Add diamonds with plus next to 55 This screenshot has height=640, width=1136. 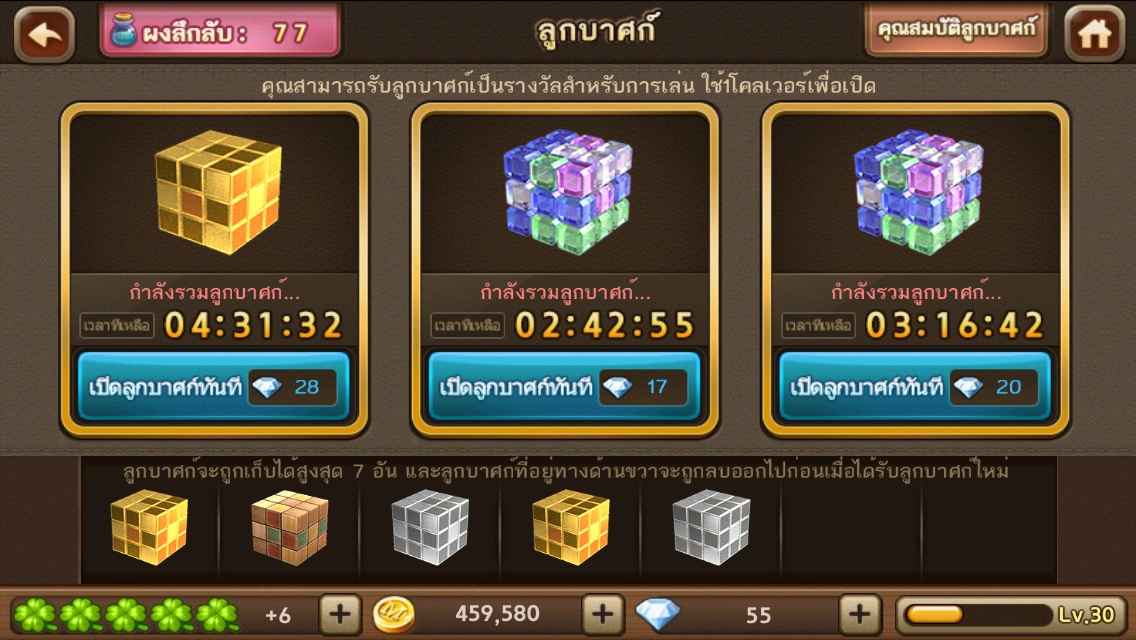click(859, 615)
